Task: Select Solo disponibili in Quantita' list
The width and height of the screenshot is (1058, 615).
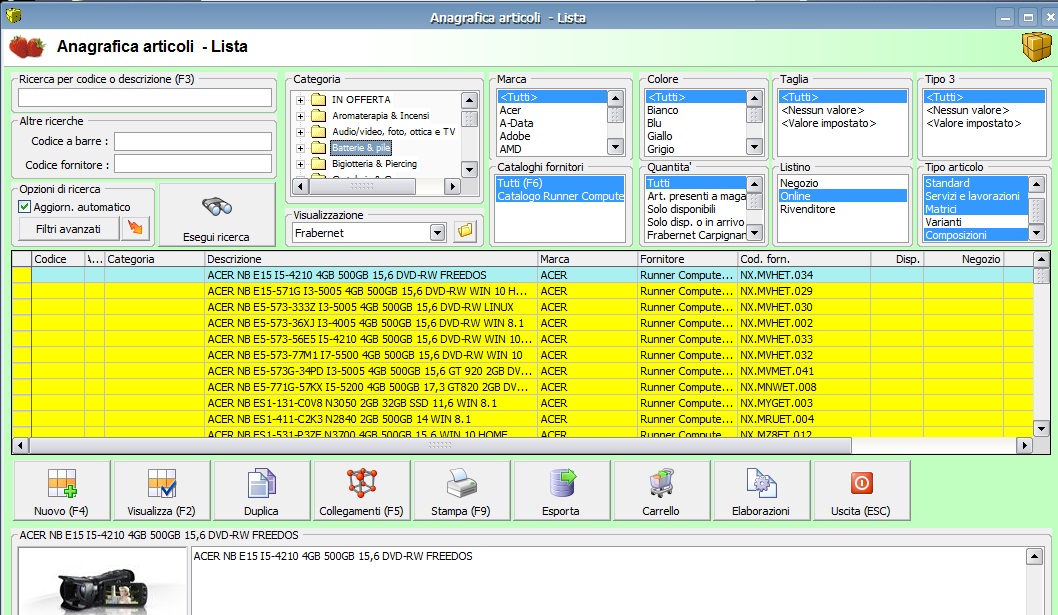Action: tap(681, 209)
